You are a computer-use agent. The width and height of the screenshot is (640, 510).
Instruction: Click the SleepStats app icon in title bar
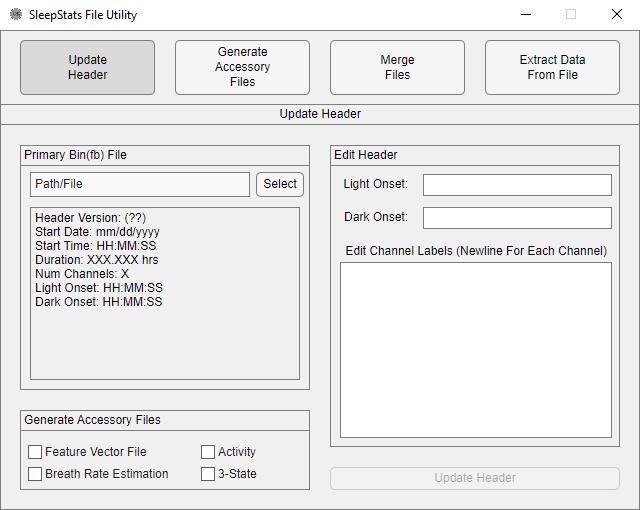click(x=15, y=15)
